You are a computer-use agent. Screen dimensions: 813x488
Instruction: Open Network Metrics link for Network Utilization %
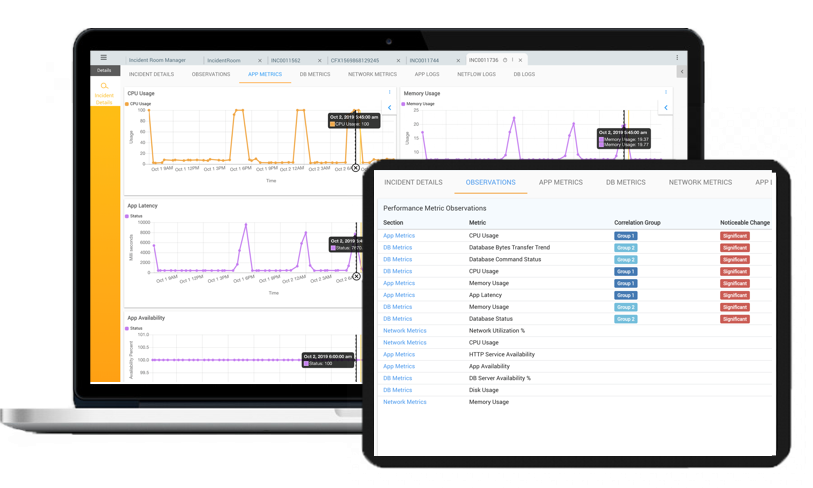pyautogui.click(x=404, y=330)
